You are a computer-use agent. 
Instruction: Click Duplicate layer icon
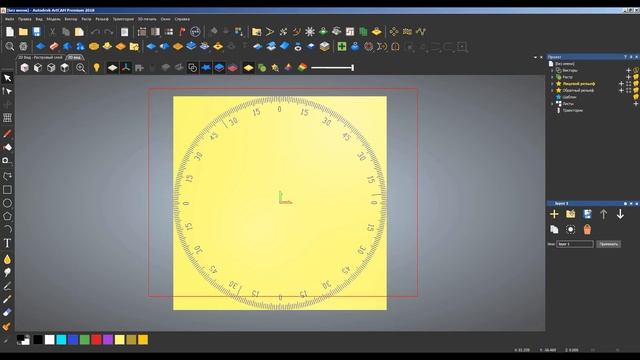point(554,229)
